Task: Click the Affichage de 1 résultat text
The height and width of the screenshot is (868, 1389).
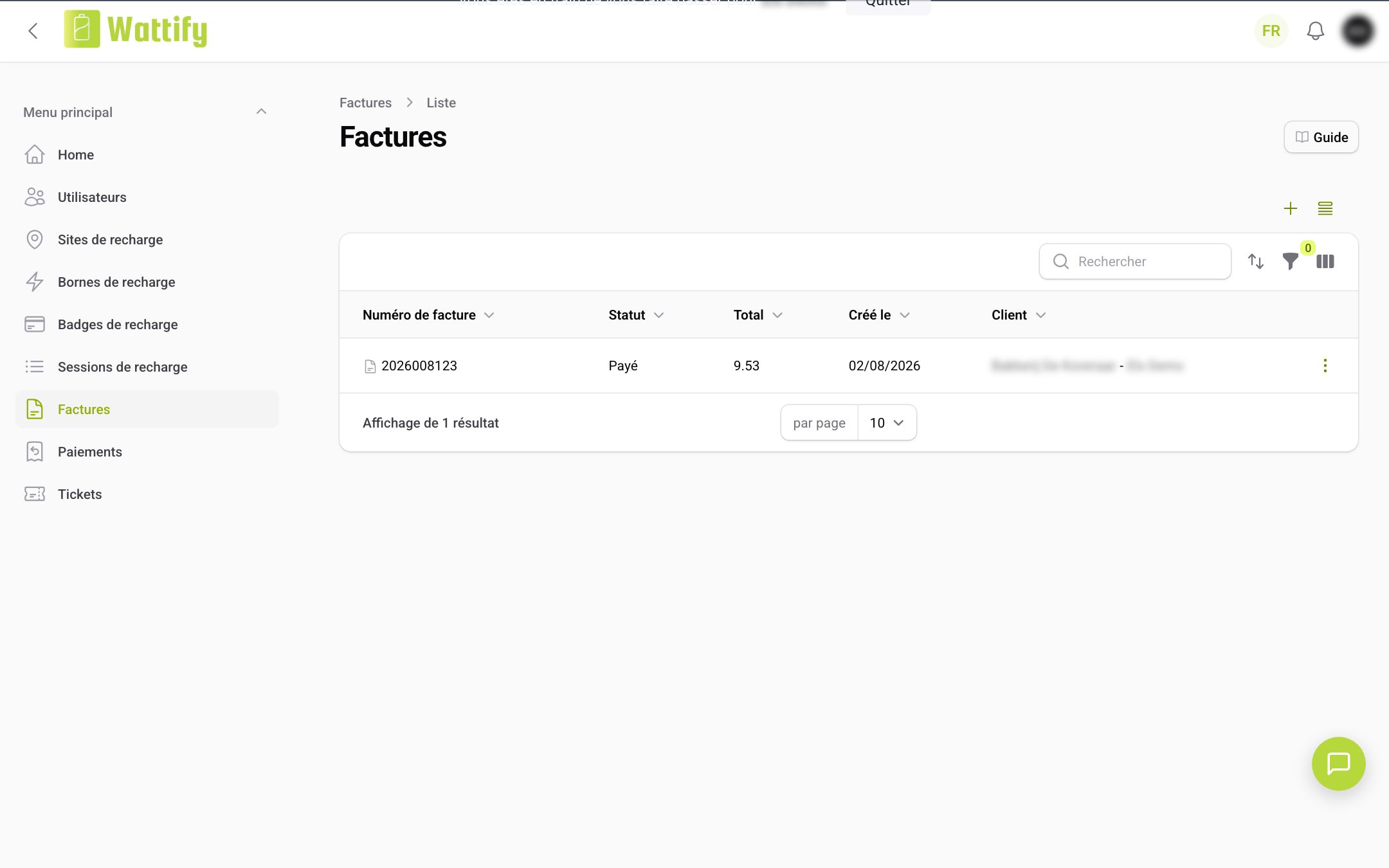Action: 430,422
